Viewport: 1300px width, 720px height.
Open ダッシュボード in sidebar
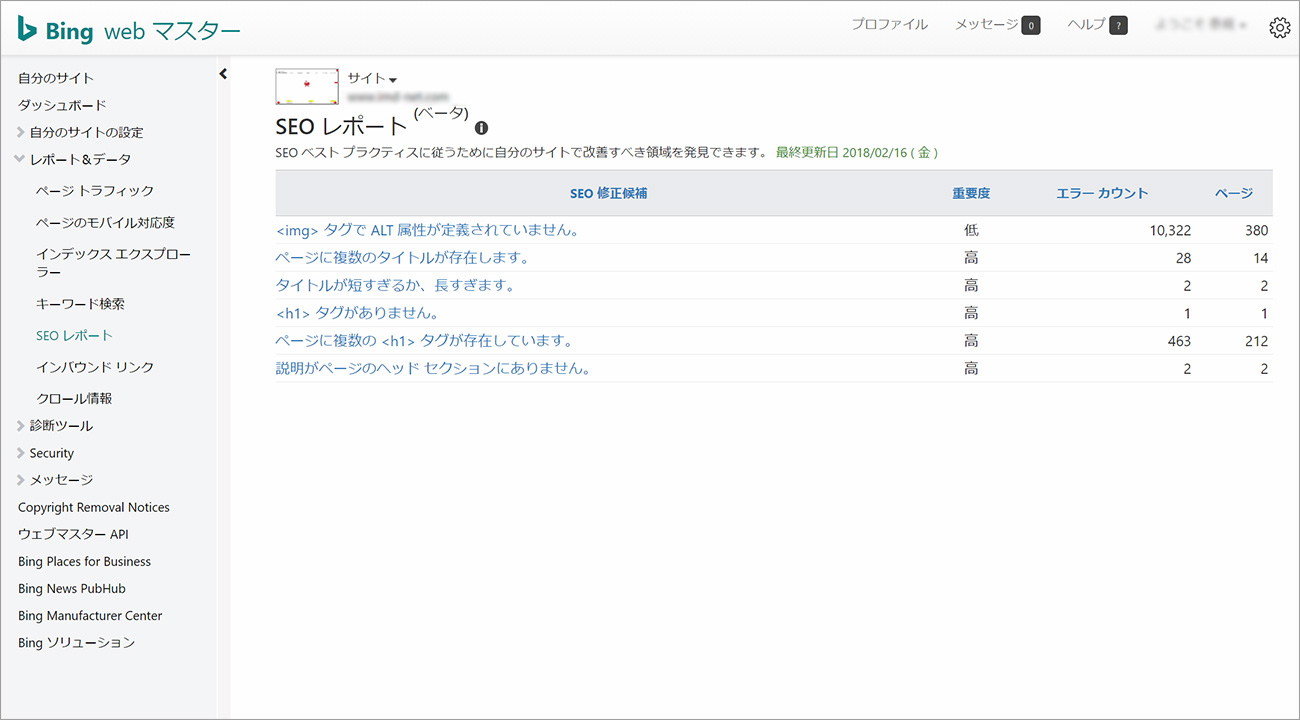click(x=62, y=105)
